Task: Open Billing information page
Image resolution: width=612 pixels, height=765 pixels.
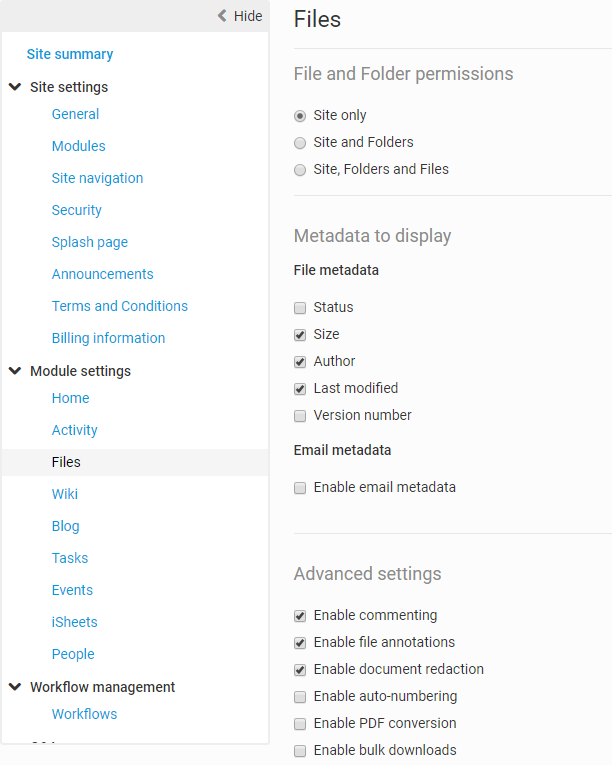Action: click(109, 338)
